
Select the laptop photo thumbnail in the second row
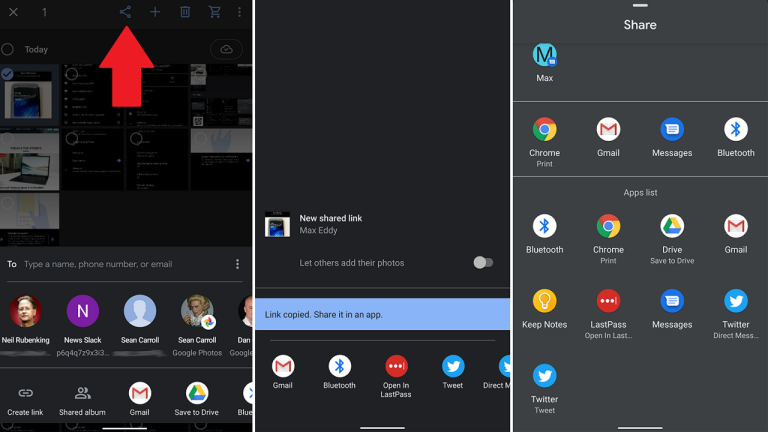point(29,160)
